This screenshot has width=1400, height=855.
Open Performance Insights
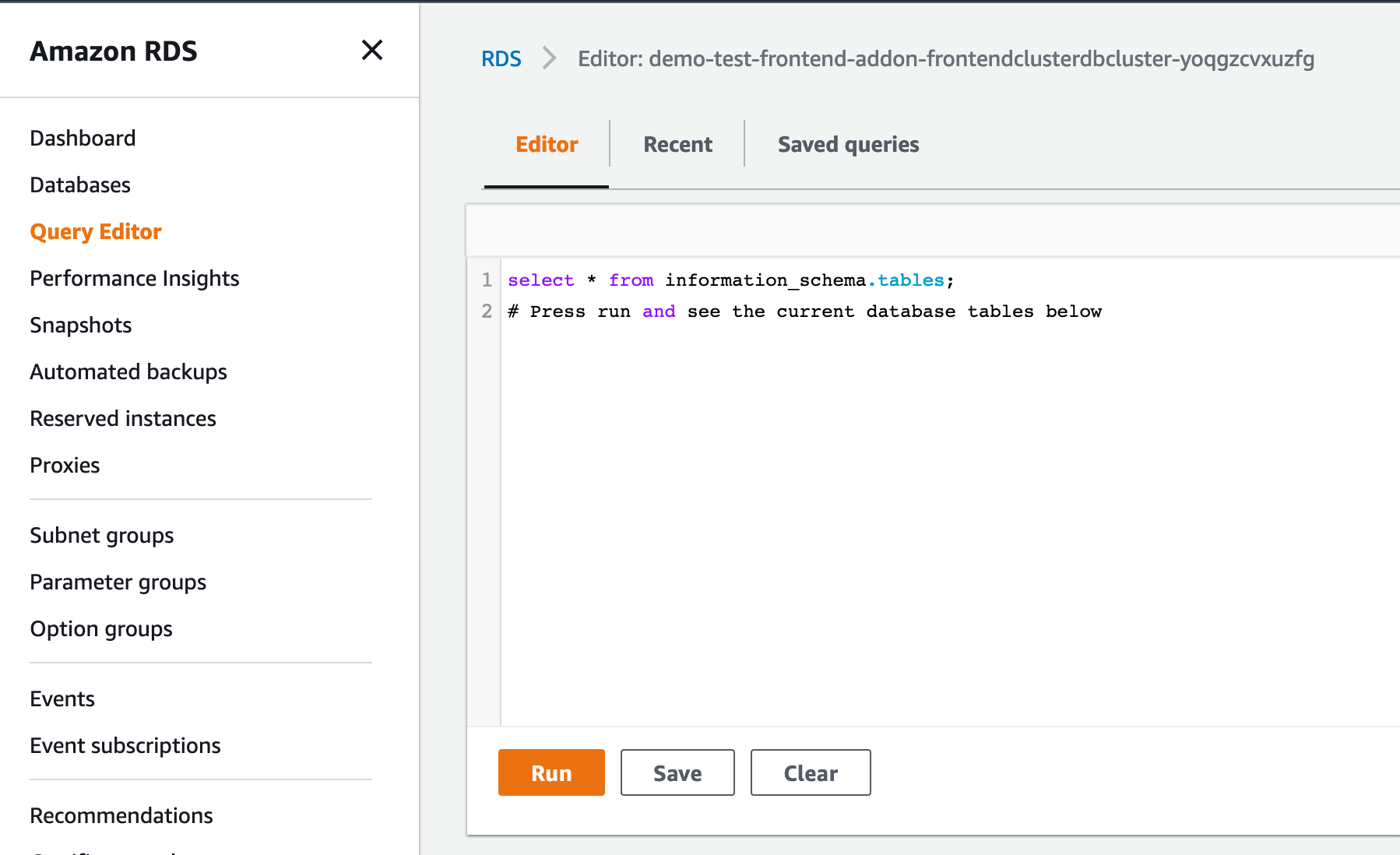click(135, 278)
